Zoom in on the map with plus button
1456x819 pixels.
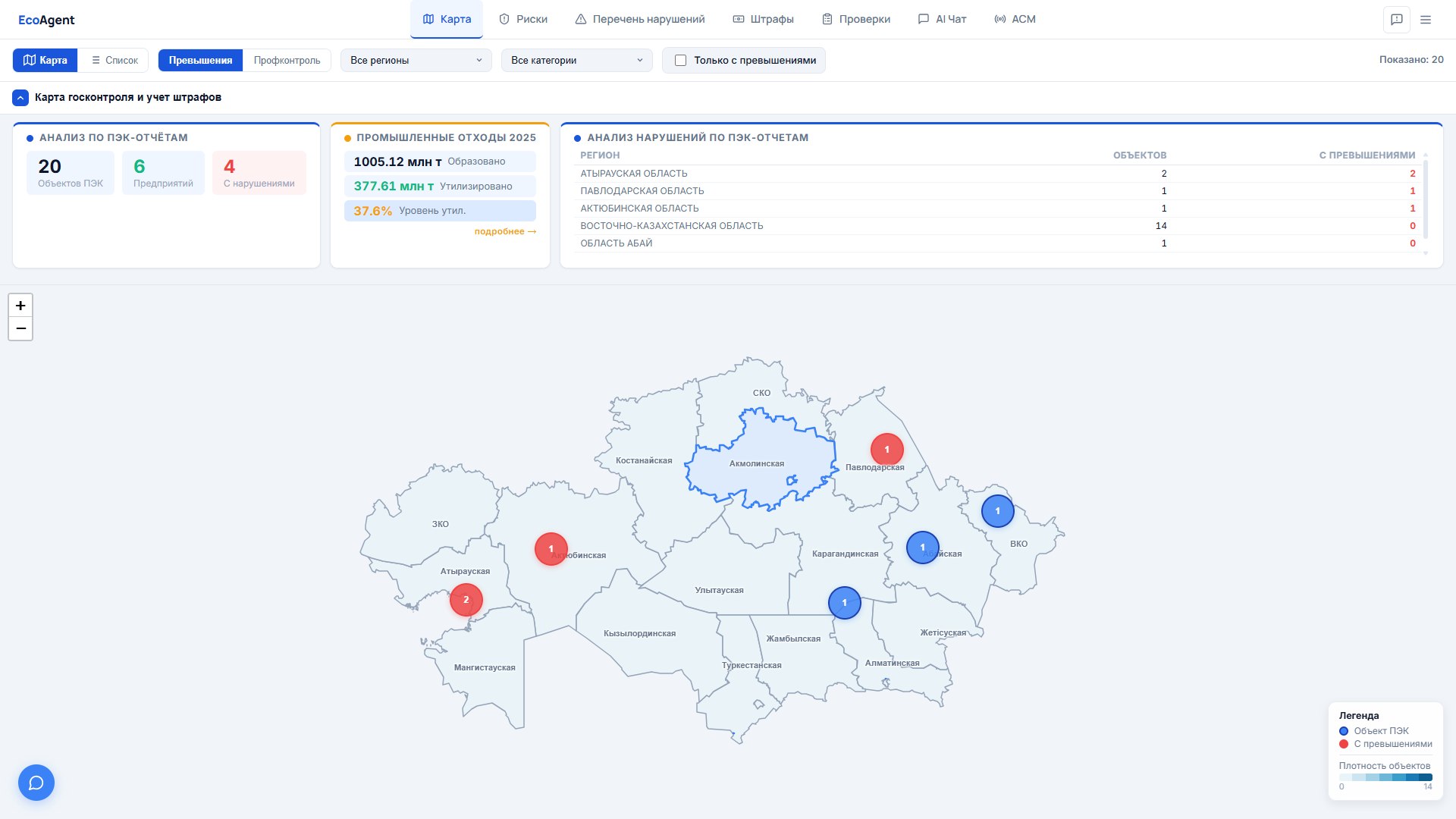pyautogui.click(x=20, y=306)
